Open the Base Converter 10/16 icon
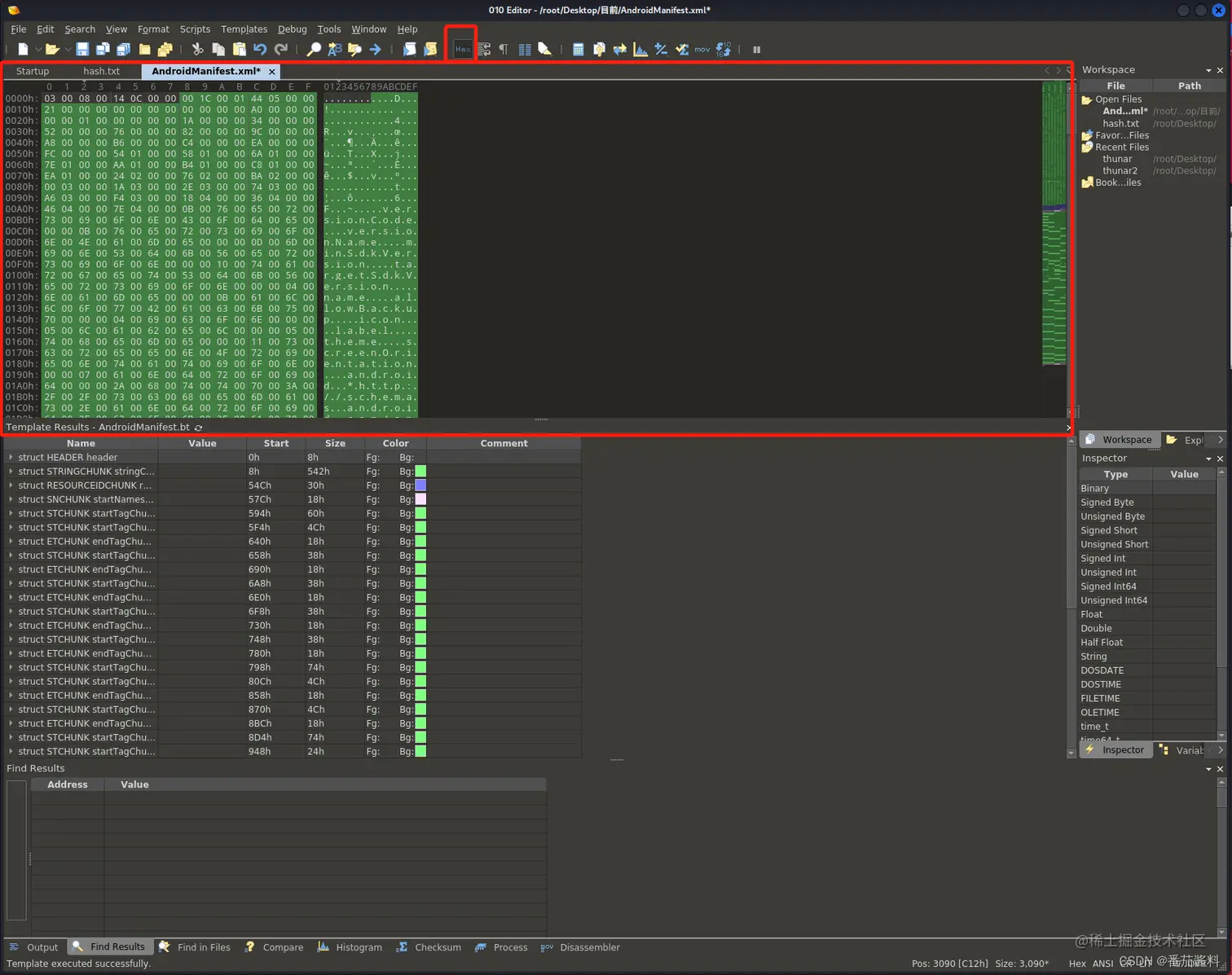The image size is (1232, 975). (724, 50)
